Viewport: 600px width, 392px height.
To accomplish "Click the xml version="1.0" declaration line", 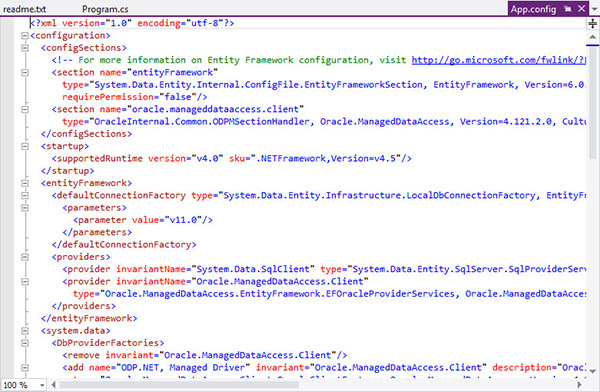I will (x=132, y=23).
